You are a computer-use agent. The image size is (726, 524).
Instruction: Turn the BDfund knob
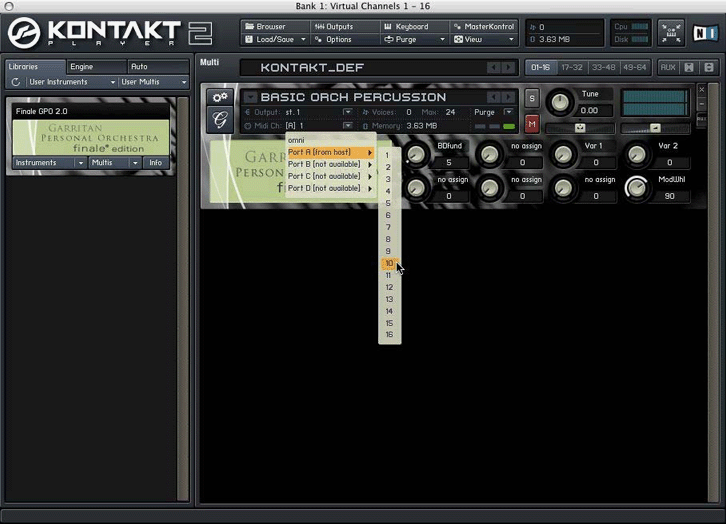[x=416, y=154]
